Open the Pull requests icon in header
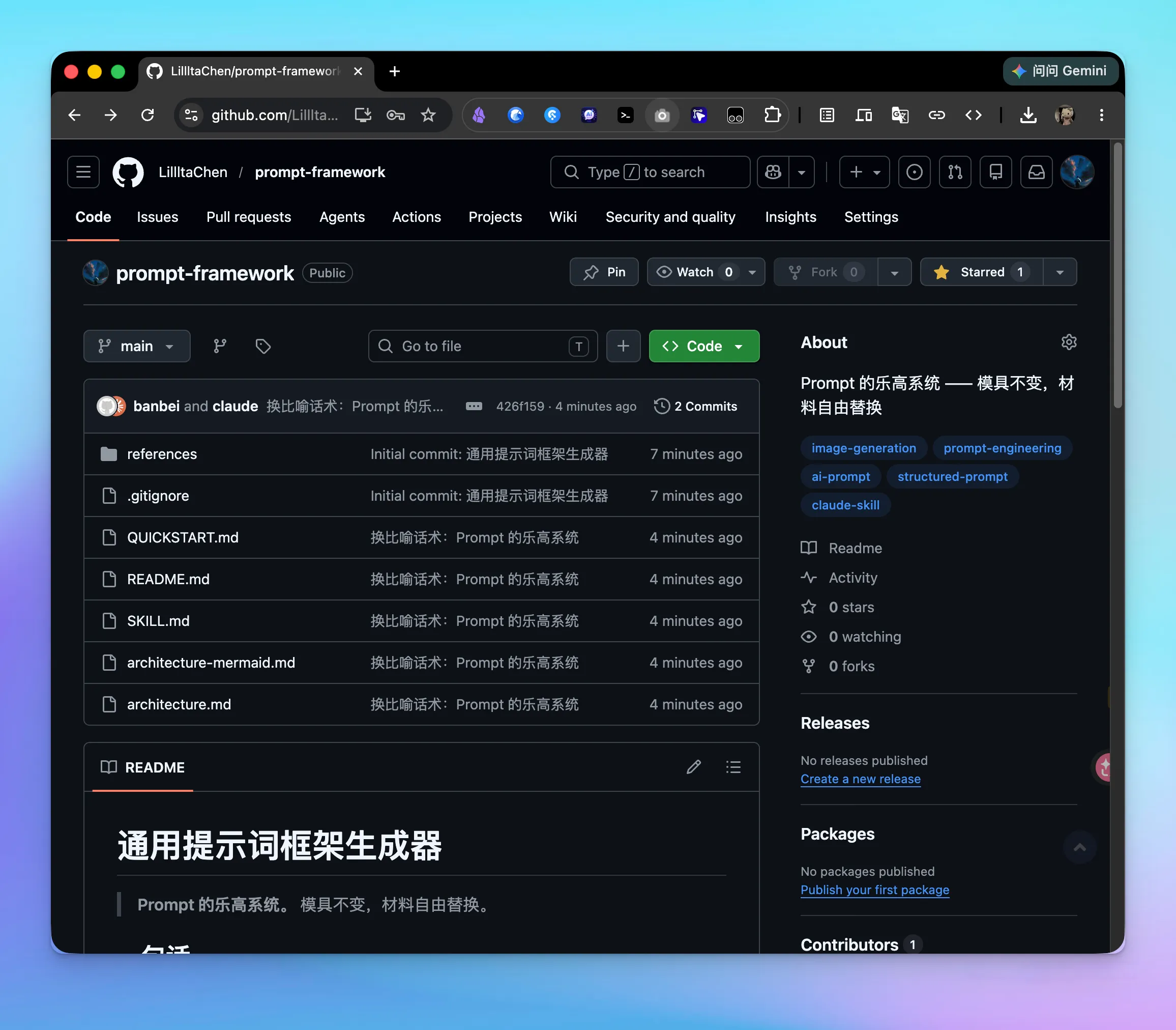1176x1030 pixels. click(955, 172)
